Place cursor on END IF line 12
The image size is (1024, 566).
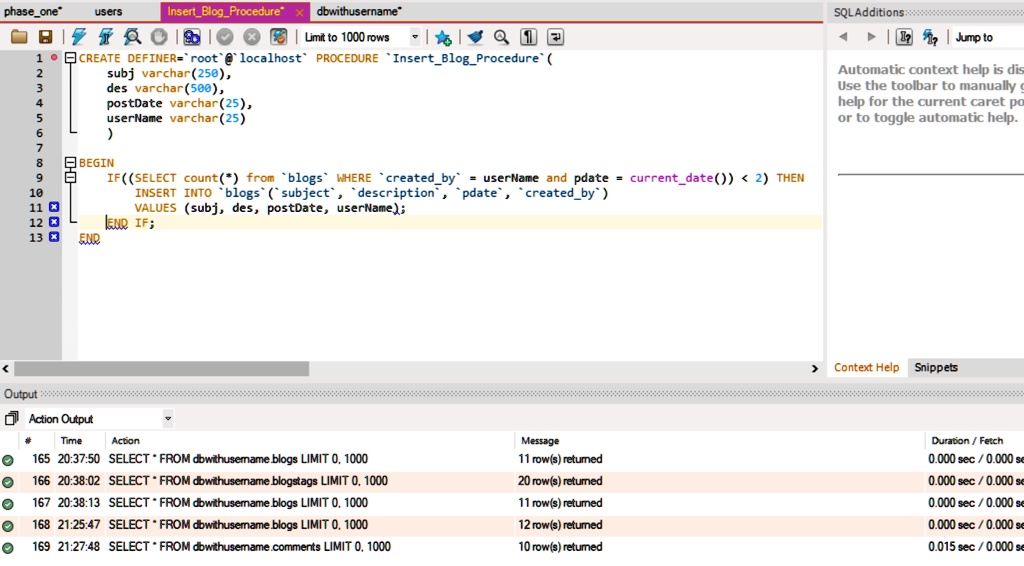click(131, 223)
